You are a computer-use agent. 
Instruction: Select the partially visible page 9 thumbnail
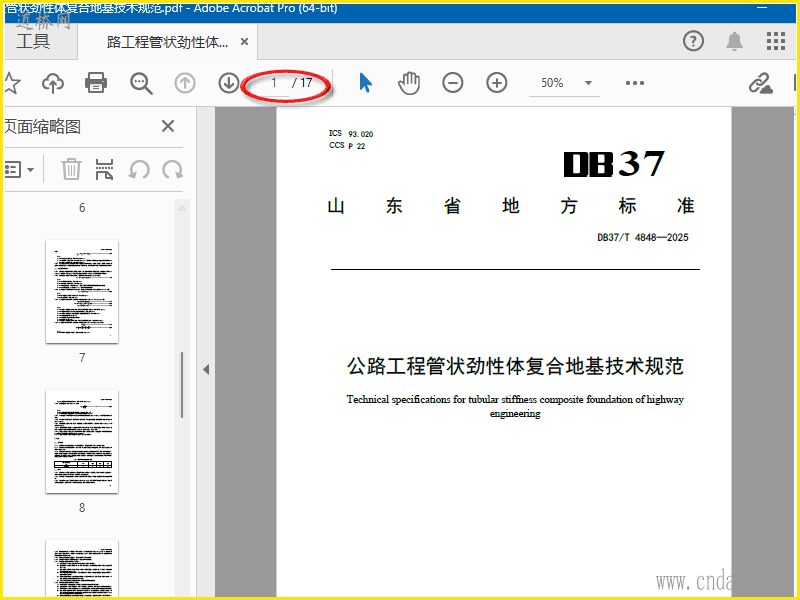pyautogui.click(x=82, y=568)
